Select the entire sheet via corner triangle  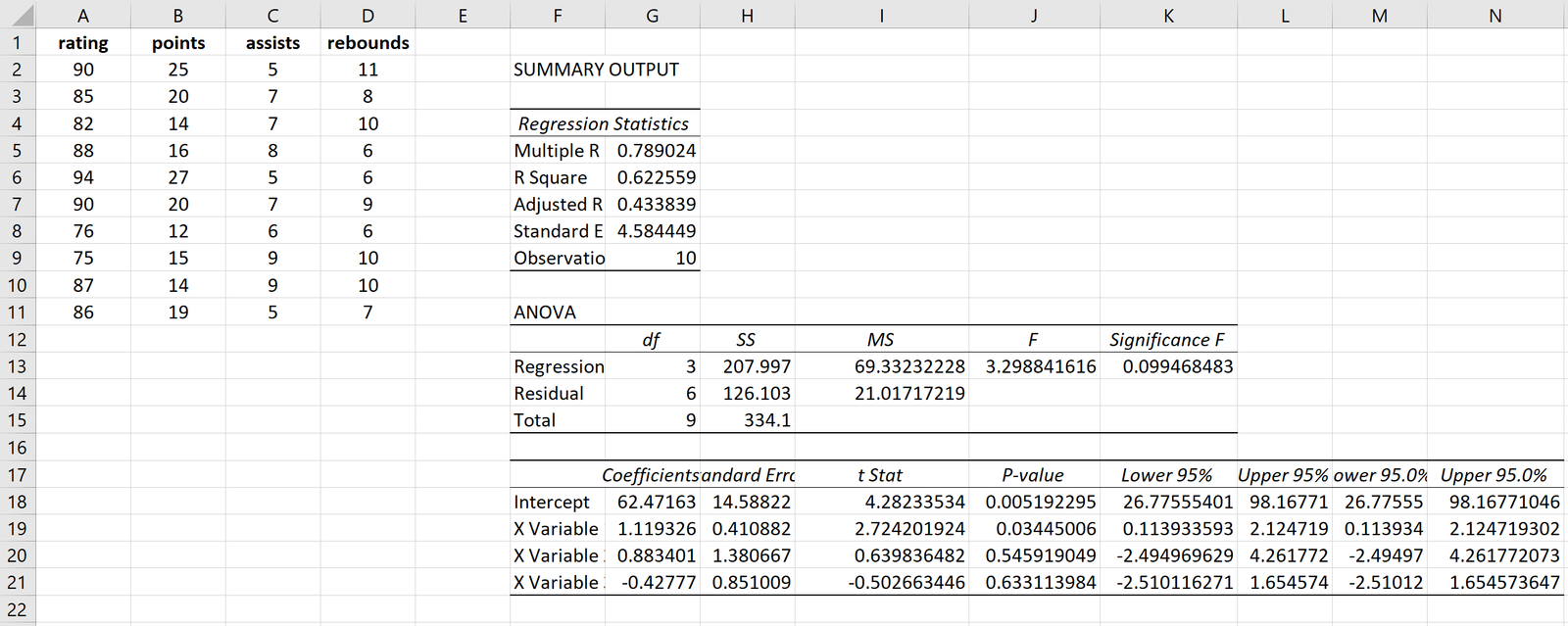pyautogui.click(x=18, y=15)
